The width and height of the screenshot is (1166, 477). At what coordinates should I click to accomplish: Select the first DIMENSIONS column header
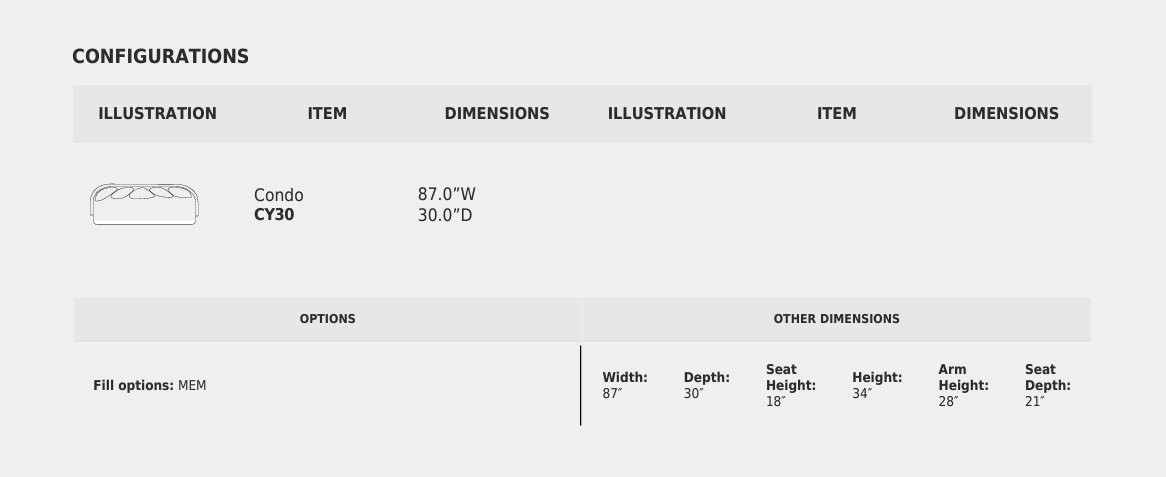click(497, 113)
